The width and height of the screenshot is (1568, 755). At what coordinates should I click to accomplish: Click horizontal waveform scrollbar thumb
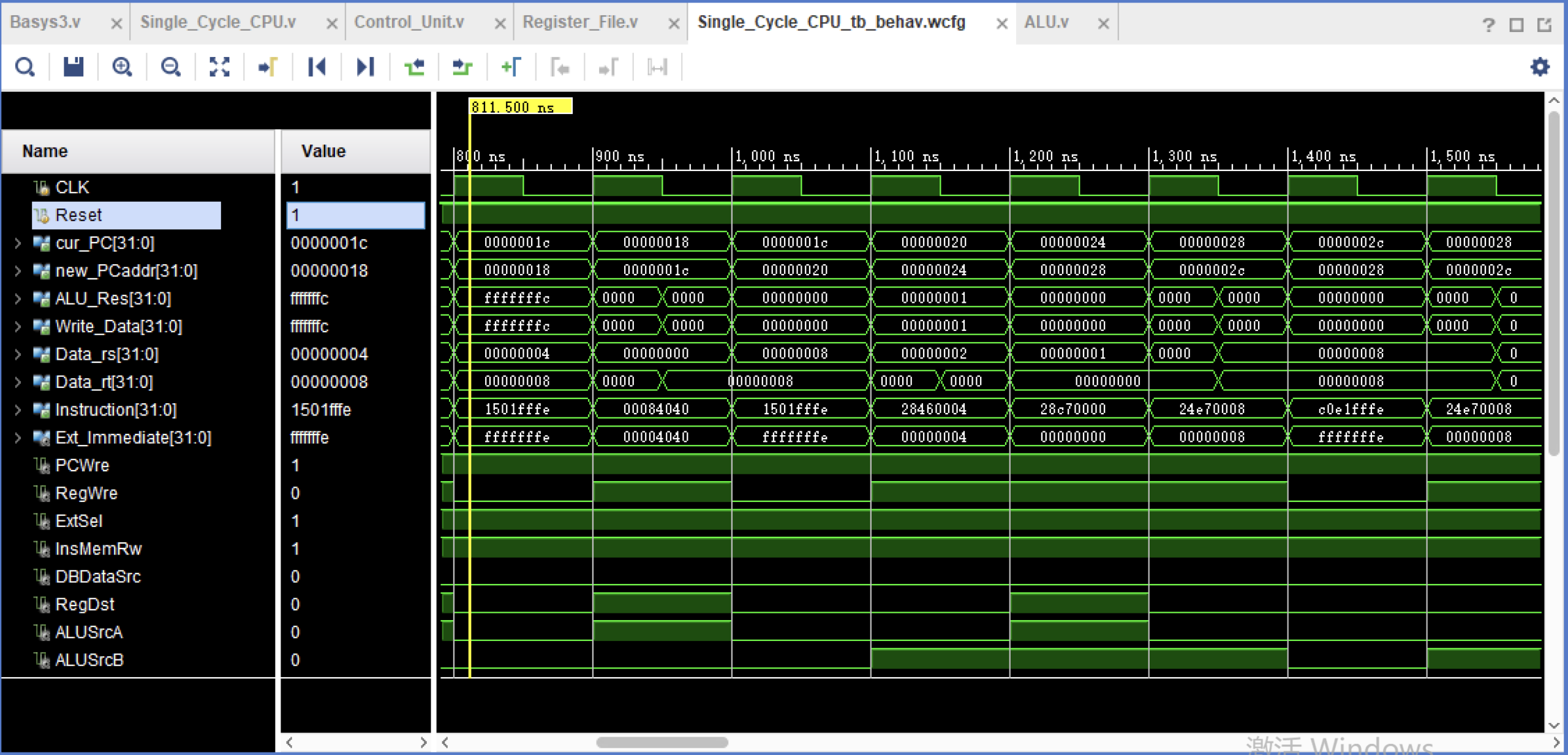click(662, 742)
